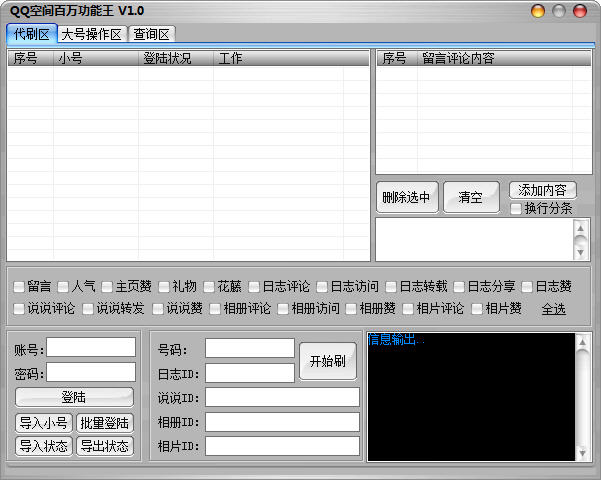Click the 批量登陆 button
Viewport: 601px width, 480px height.
coord(104,422)
